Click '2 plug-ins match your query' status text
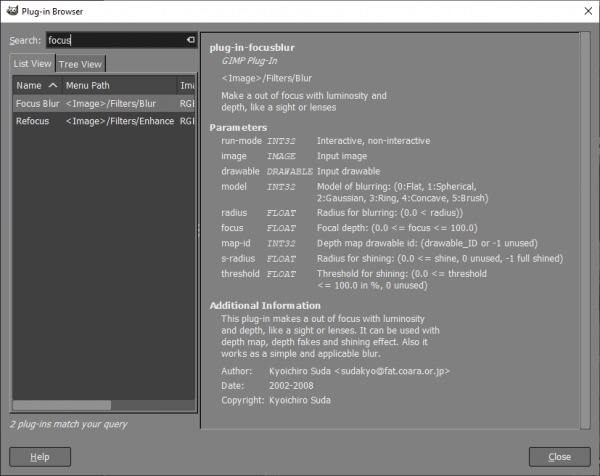The width and height of the screenshot is (600, 476). (x=69, y=424)
